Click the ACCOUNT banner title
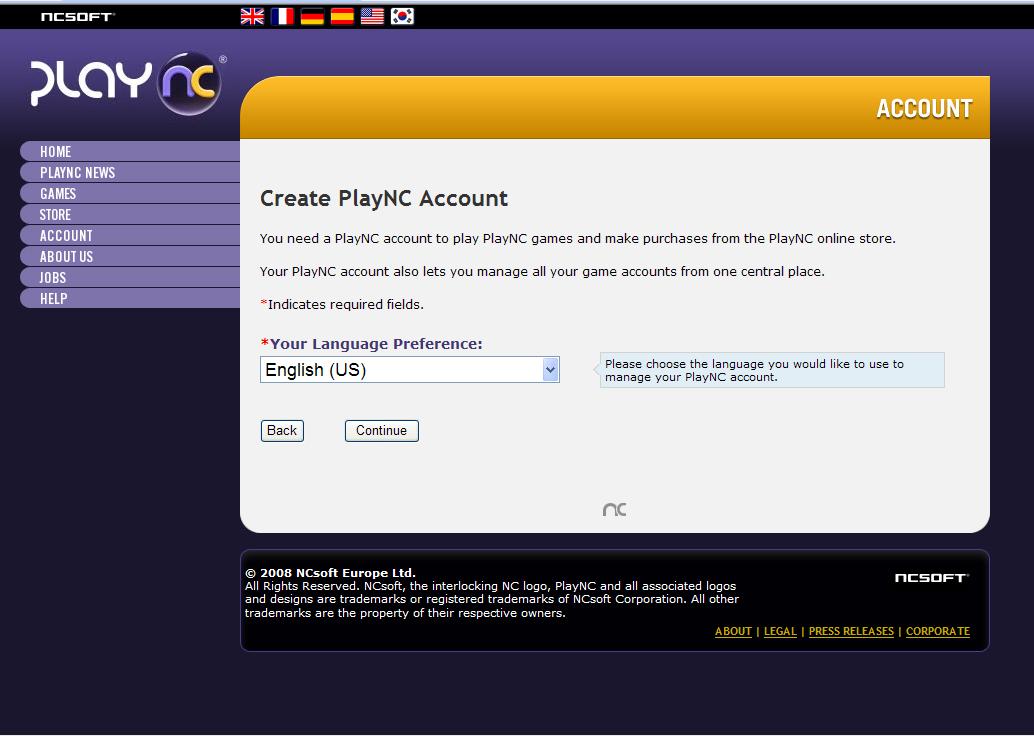Viewport: 1034px width, 736px height. pyautogui.click(x=925, y=109)
